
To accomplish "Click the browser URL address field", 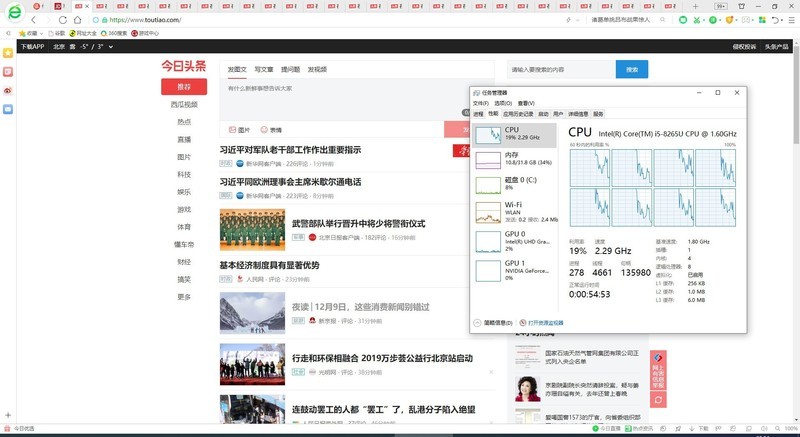I will [327, 20].
